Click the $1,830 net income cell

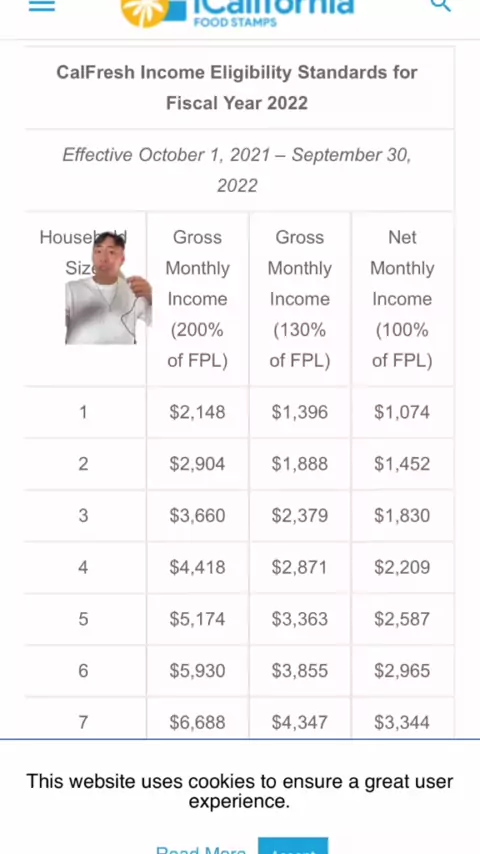402,516
